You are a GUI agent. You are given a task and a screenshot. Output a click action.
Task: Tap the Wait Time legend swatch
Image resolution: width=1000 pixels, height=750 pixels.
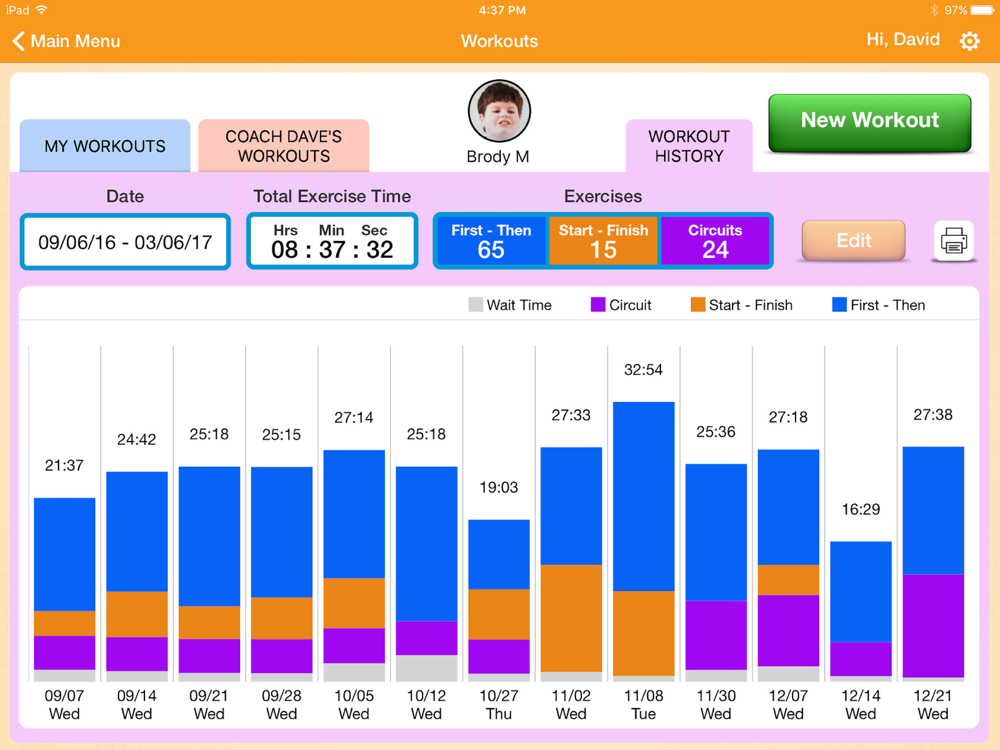[x=475, y=304]
